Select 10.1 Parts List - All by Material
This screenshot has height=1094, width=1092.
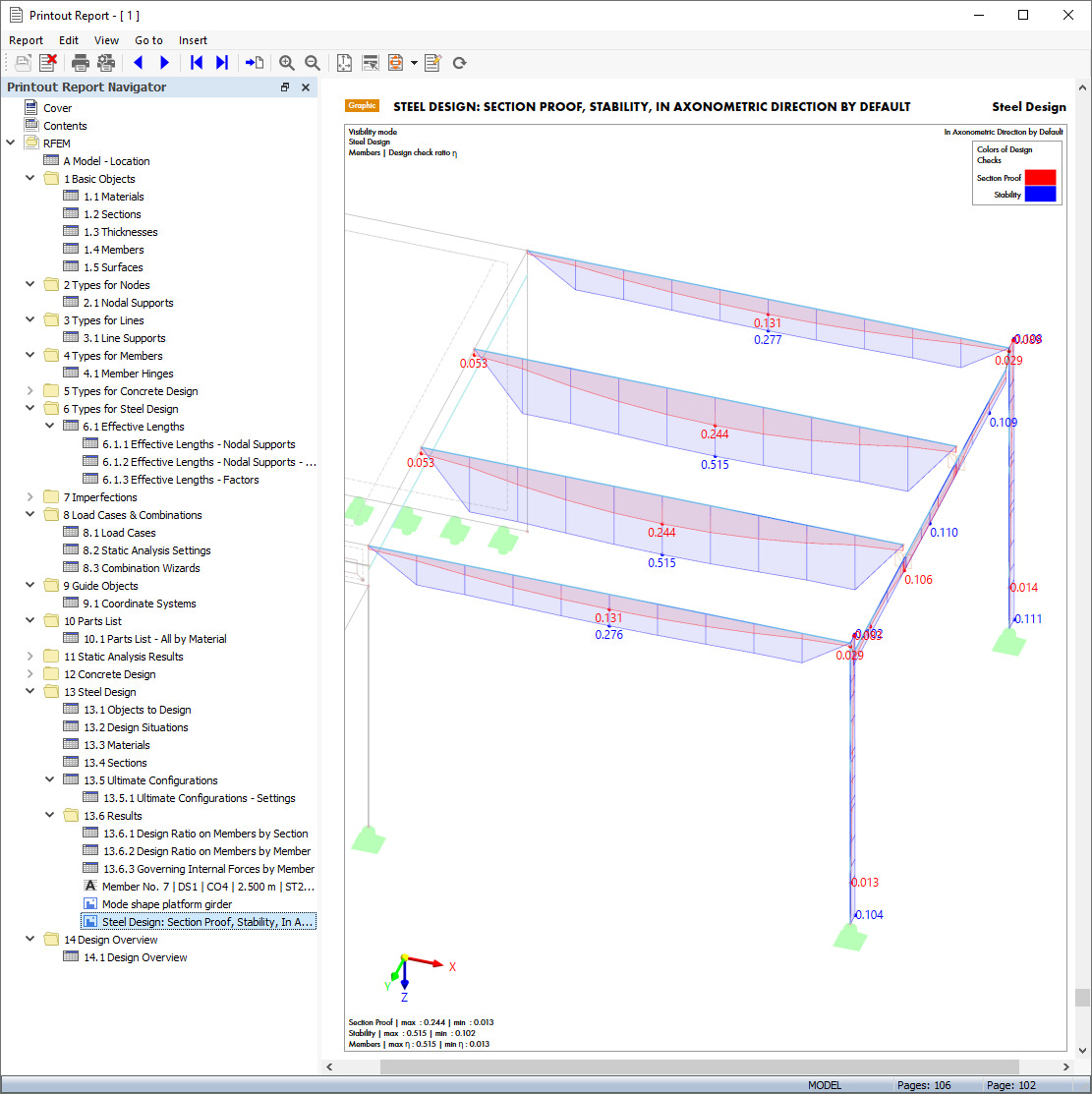(155, 639)
